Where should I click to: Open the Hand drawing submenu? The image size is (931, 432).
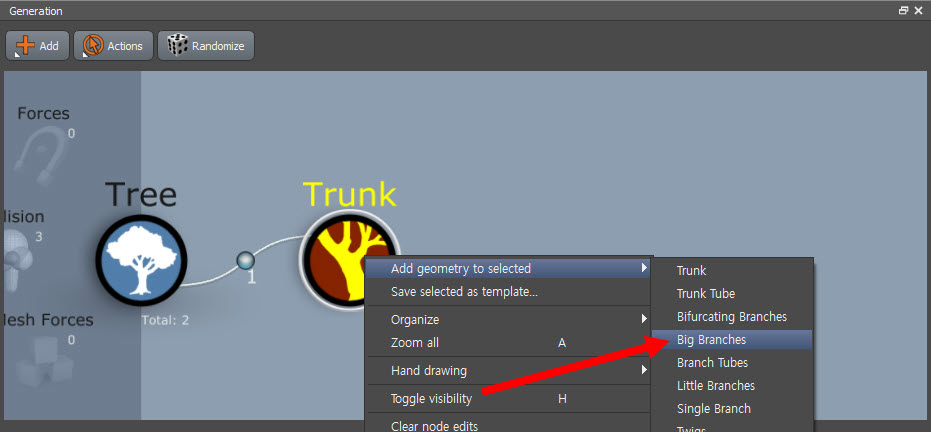508,371
